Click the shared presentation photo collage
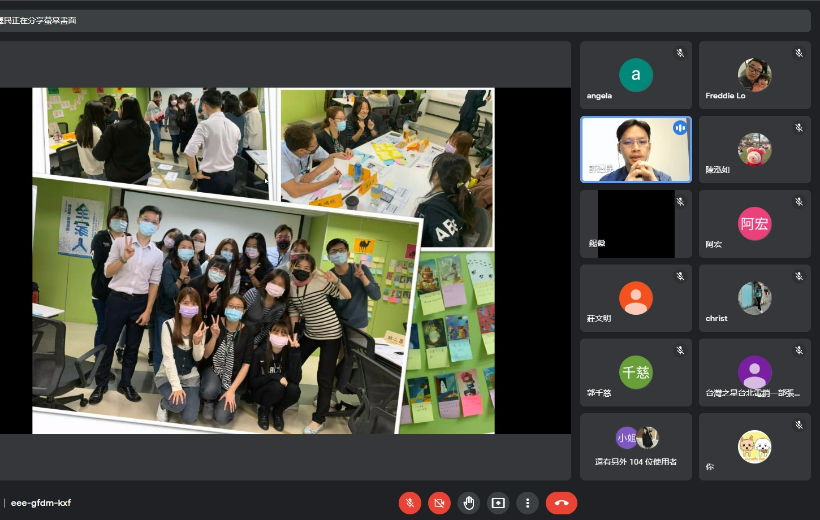The width and height of the screenshot is (820, 520). [x=263, y=260]
